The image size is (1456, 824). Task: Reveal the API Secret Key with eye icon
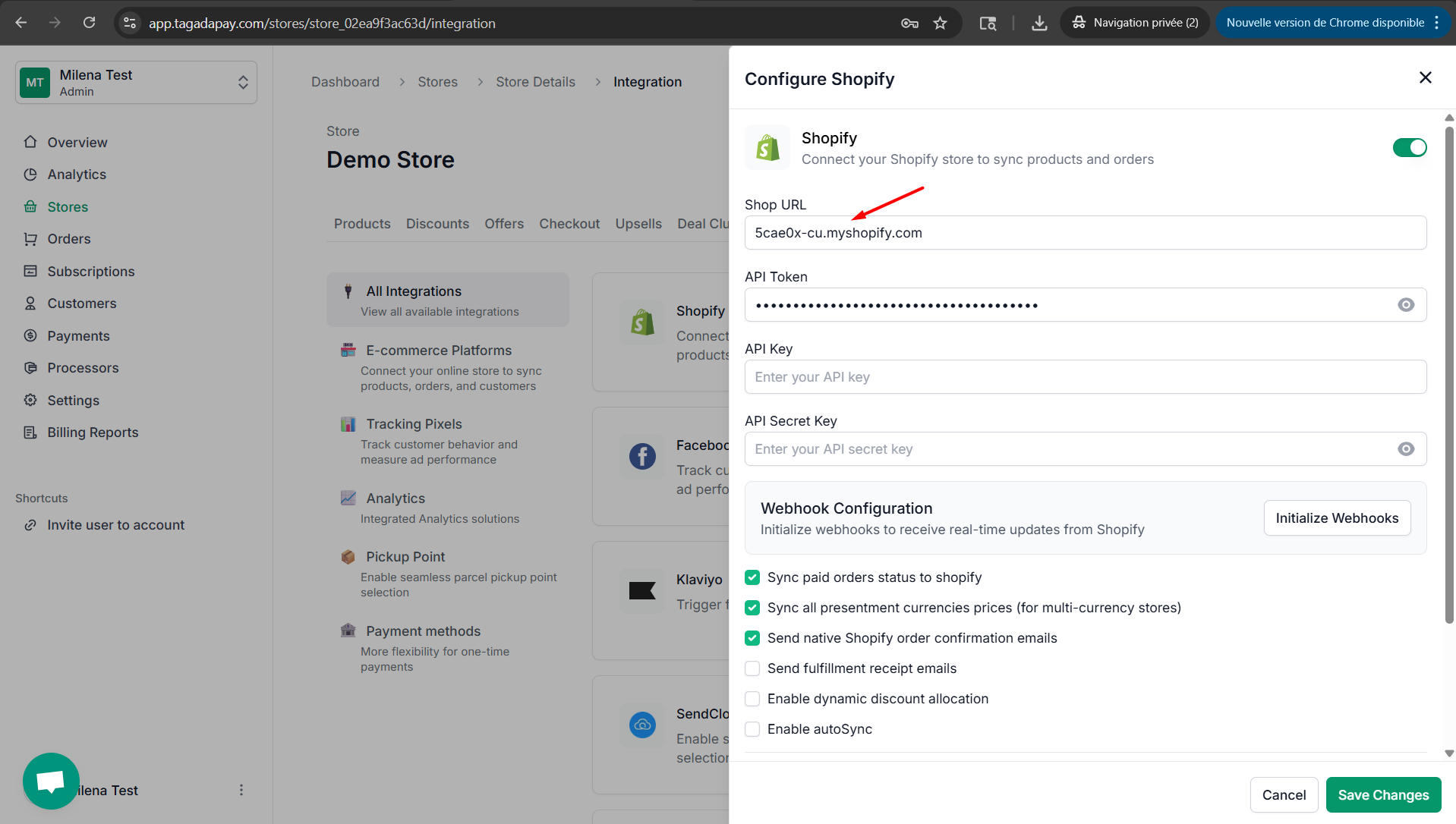pos(1406,449)
